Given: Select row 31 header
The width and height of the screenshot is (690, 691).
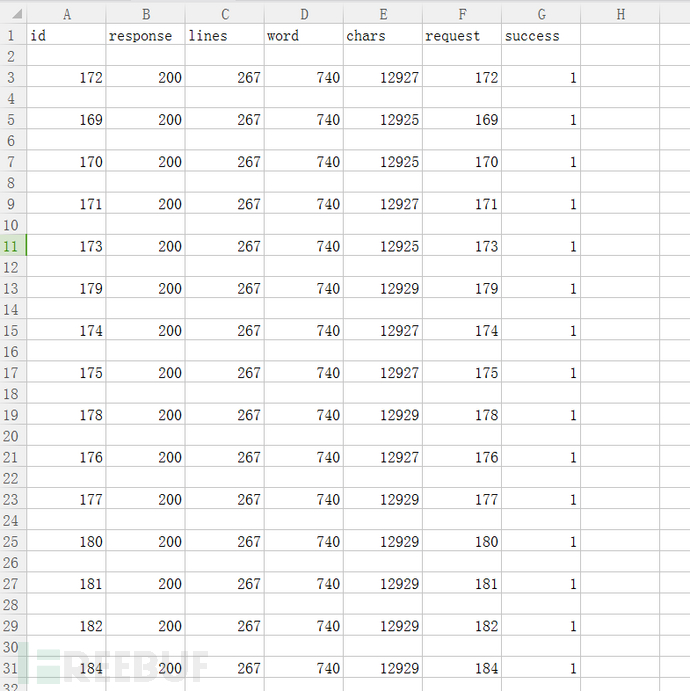Looking at the screenshot, I should pyautogui.click(x=13, y=668).
